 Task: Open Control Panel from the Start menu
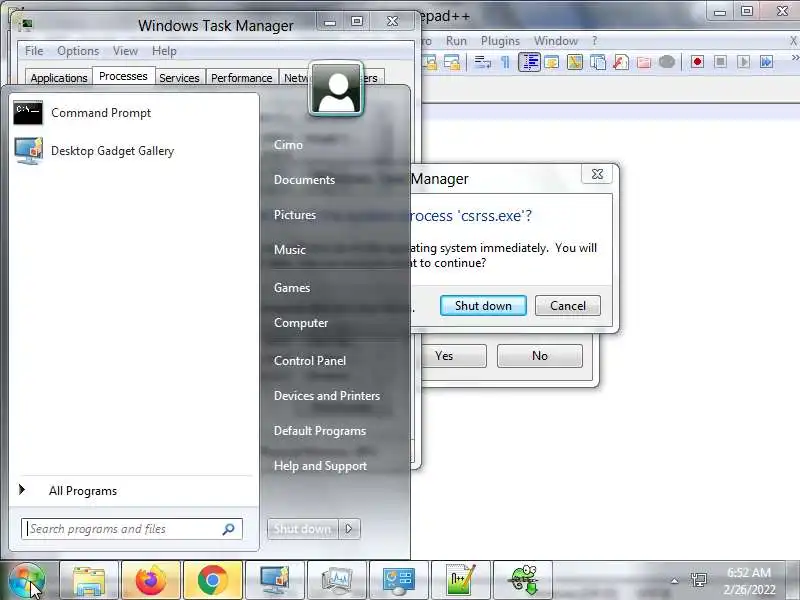click(x=310, y=361)
